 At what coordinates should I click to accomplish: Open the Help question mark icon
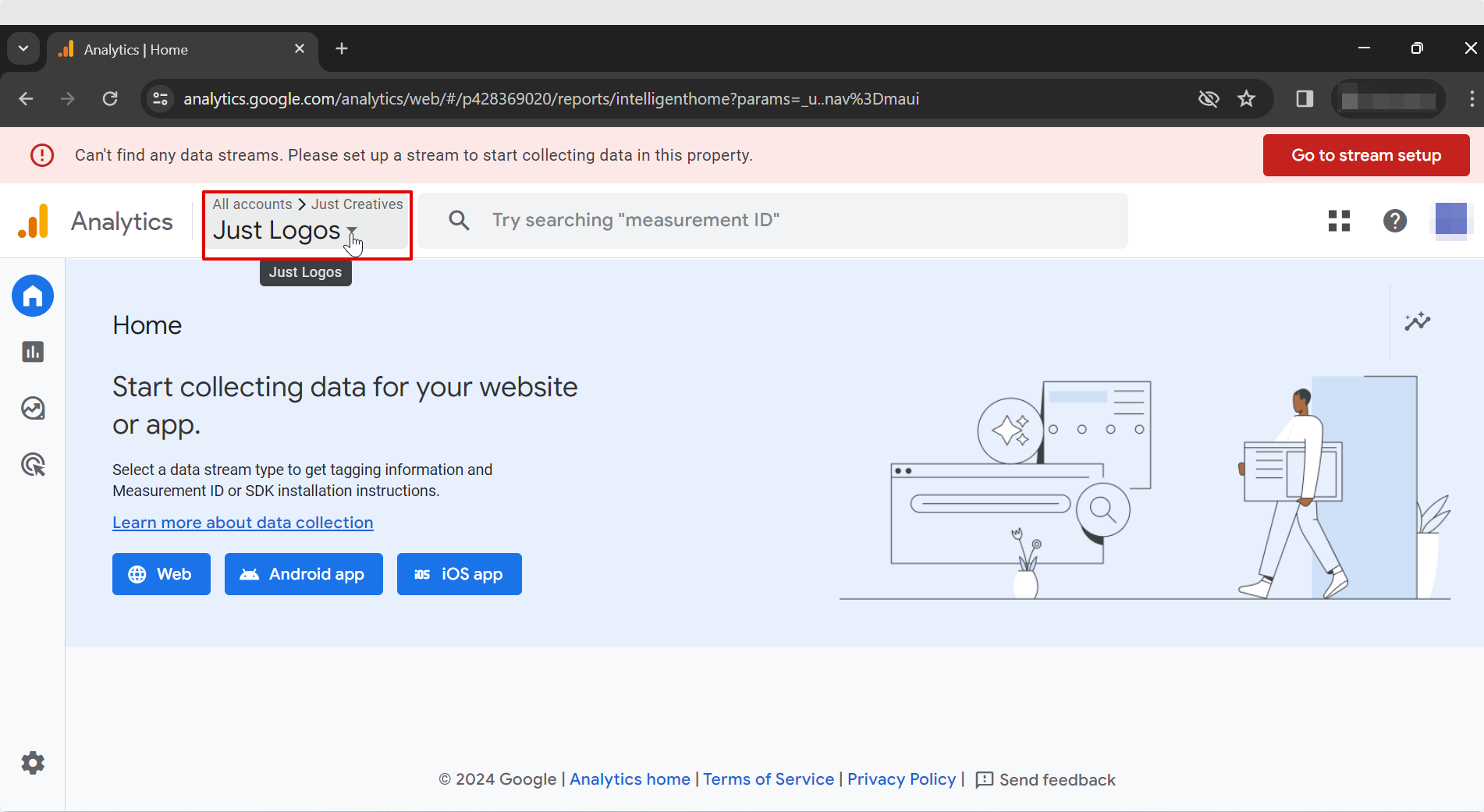[x=1395, y=222]
